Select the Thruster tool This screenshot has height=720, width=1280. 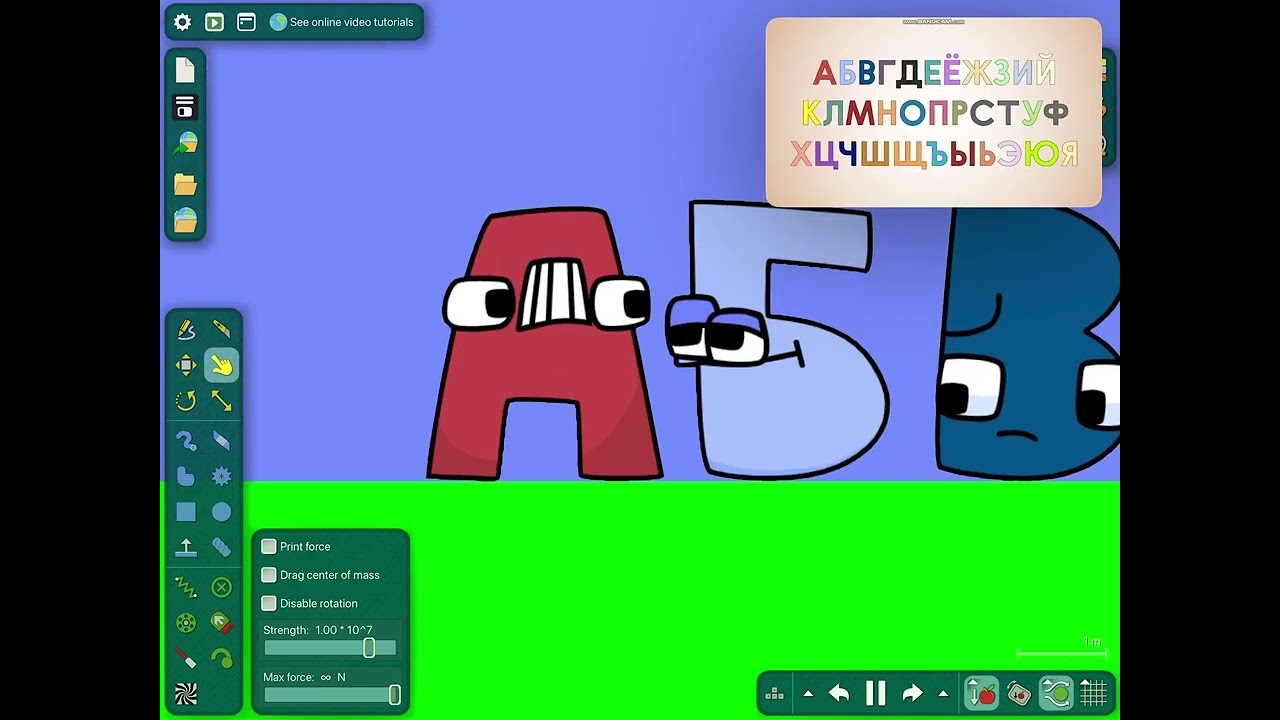point(221,623)
